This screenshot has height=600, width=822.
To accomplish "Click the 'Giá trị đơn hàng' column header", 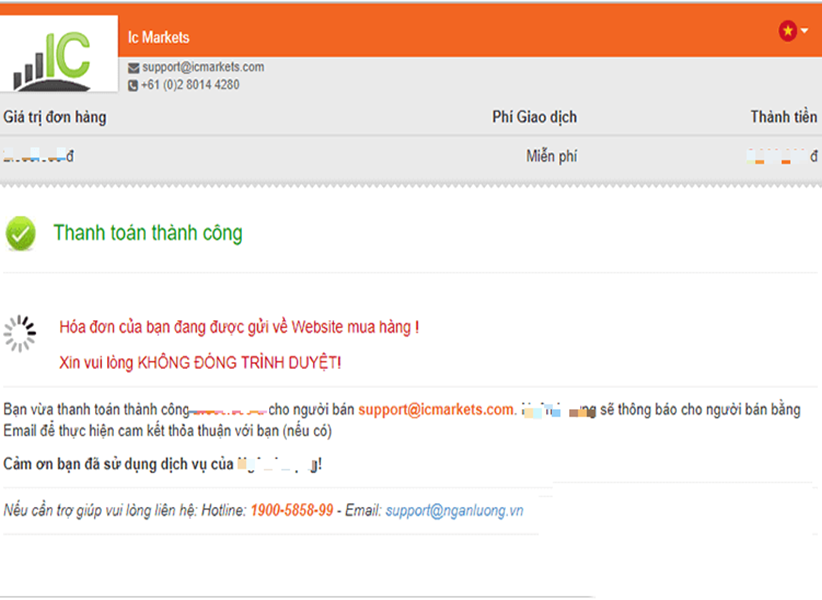I will click(55, 117).
